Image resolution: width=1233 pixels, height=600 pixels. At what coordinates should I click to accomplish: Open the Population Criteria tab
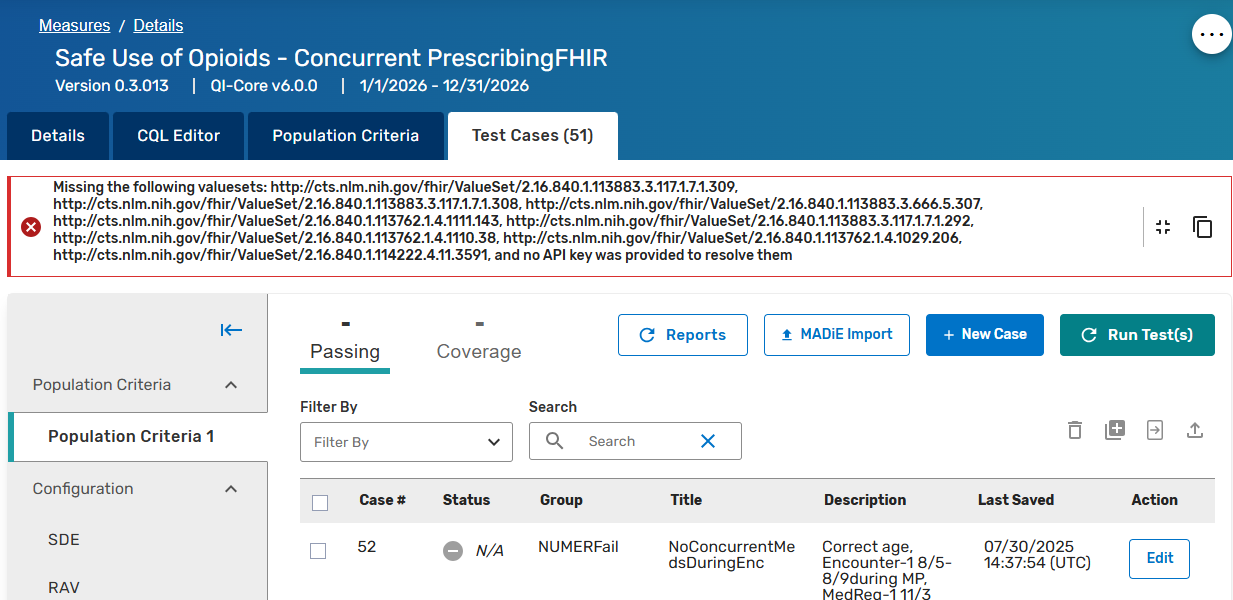pyautogui.click(x=345, y=136)
